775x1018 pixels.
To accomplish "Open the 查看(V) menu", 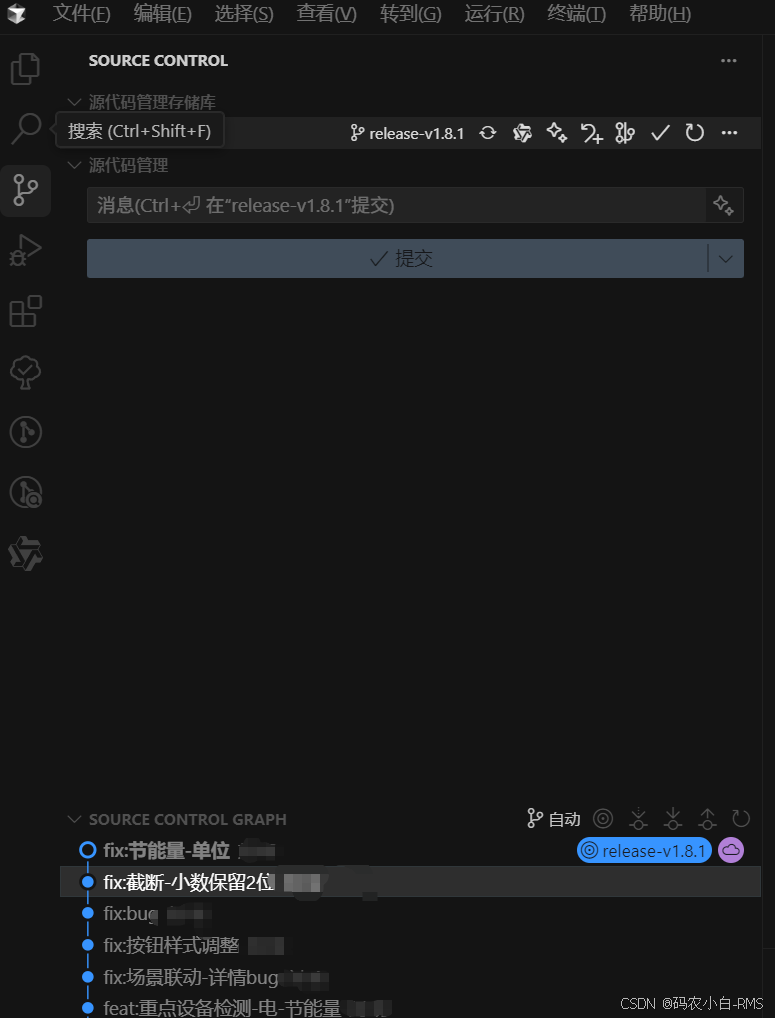I will point(326,14).
